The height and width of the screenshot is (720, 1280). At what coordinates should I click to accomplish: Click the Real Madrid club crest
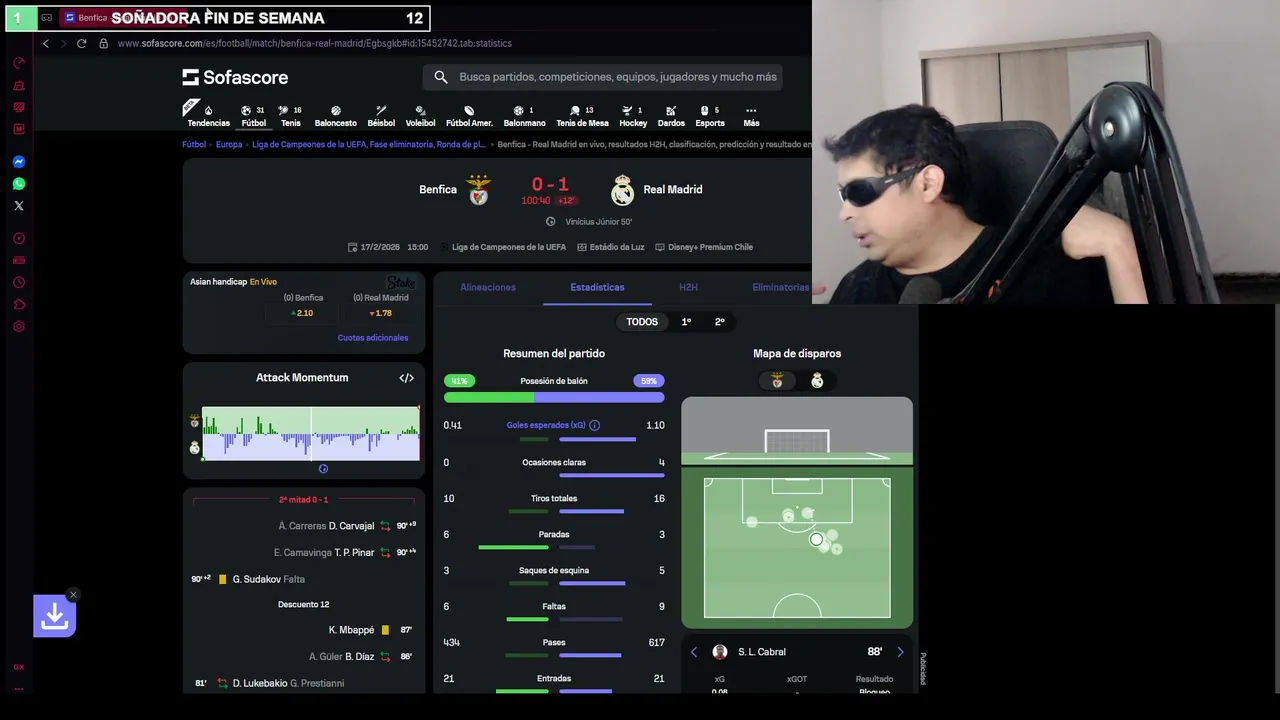[x=623, y=189]
